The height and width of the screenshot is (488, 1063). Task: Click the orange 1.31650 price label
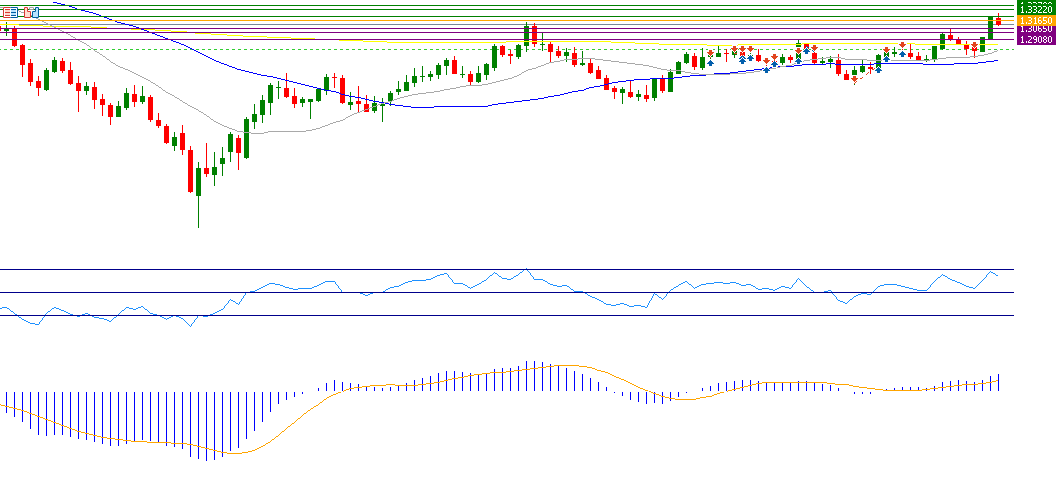(x=1034, y=19)
